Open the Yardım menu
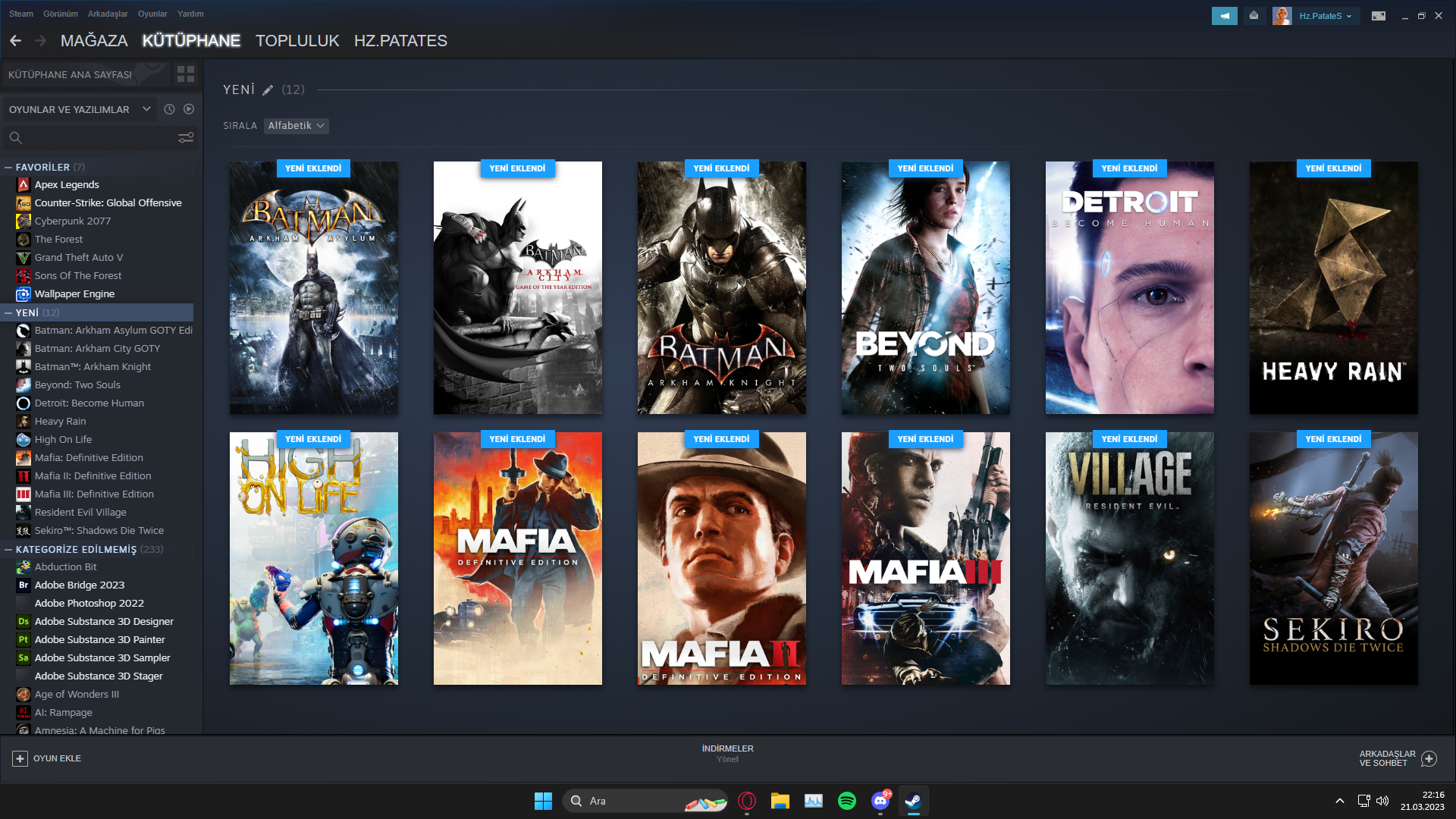Screen dimensions: 1456x819 pos(190,14)
